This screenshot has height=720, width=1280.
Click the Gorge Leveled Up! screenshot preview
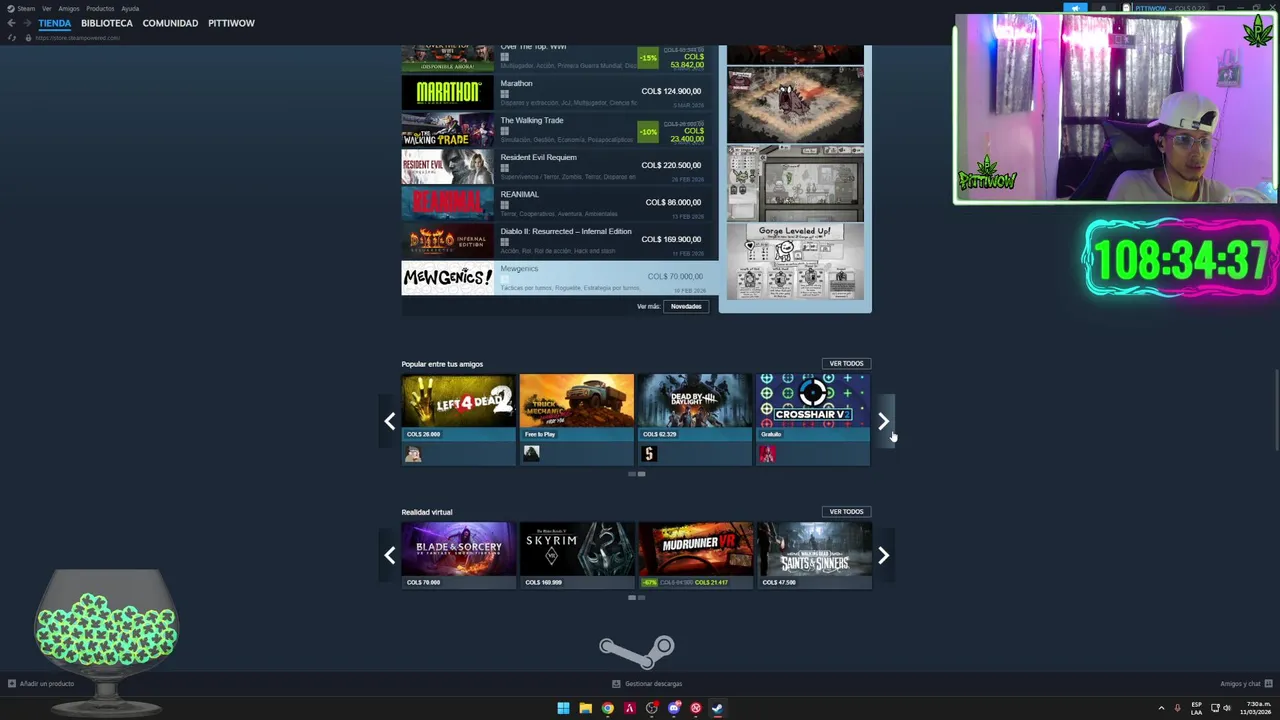click(795, 261)
